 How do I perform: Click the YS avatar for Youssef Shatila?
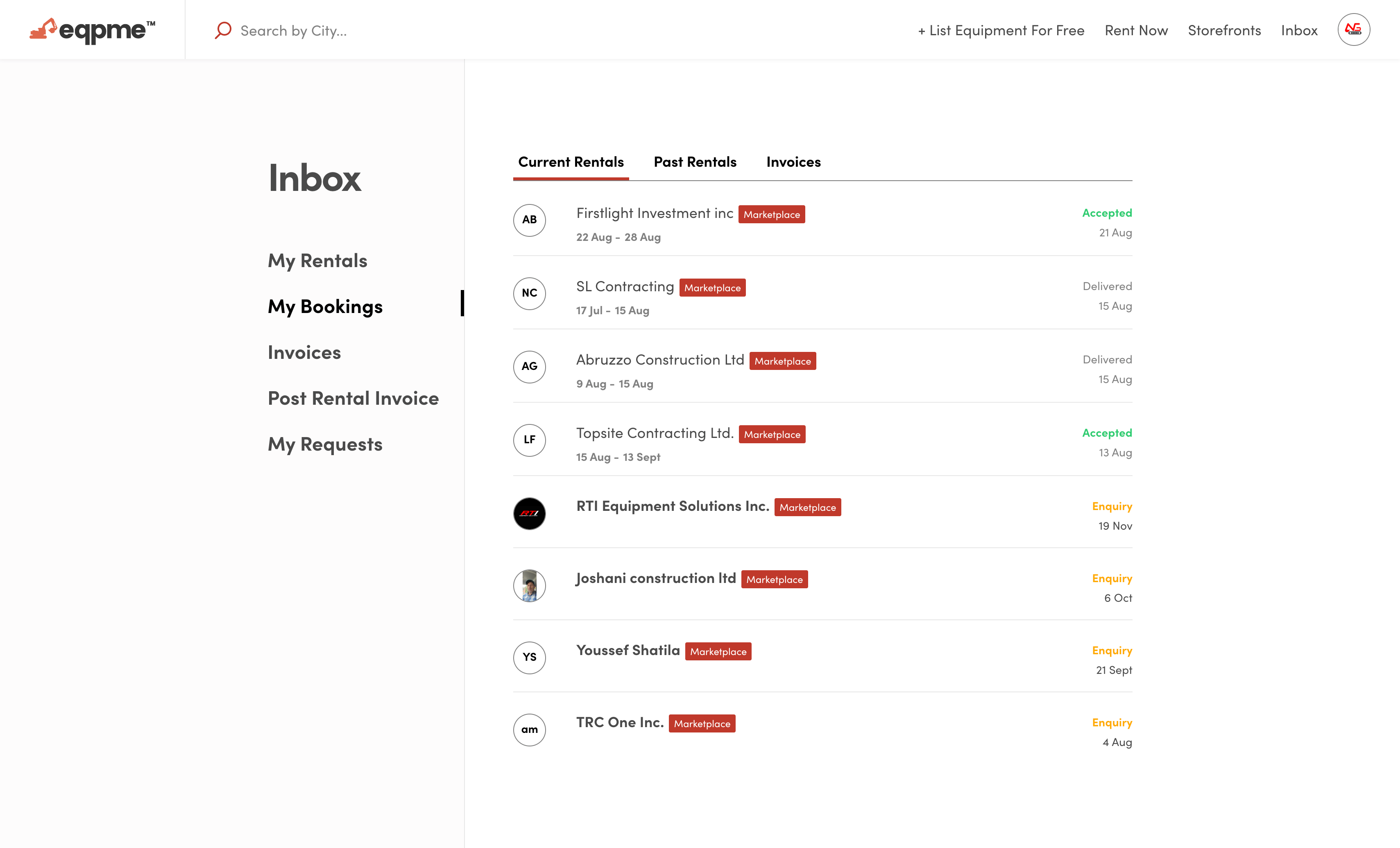click(x=529, y=658)
